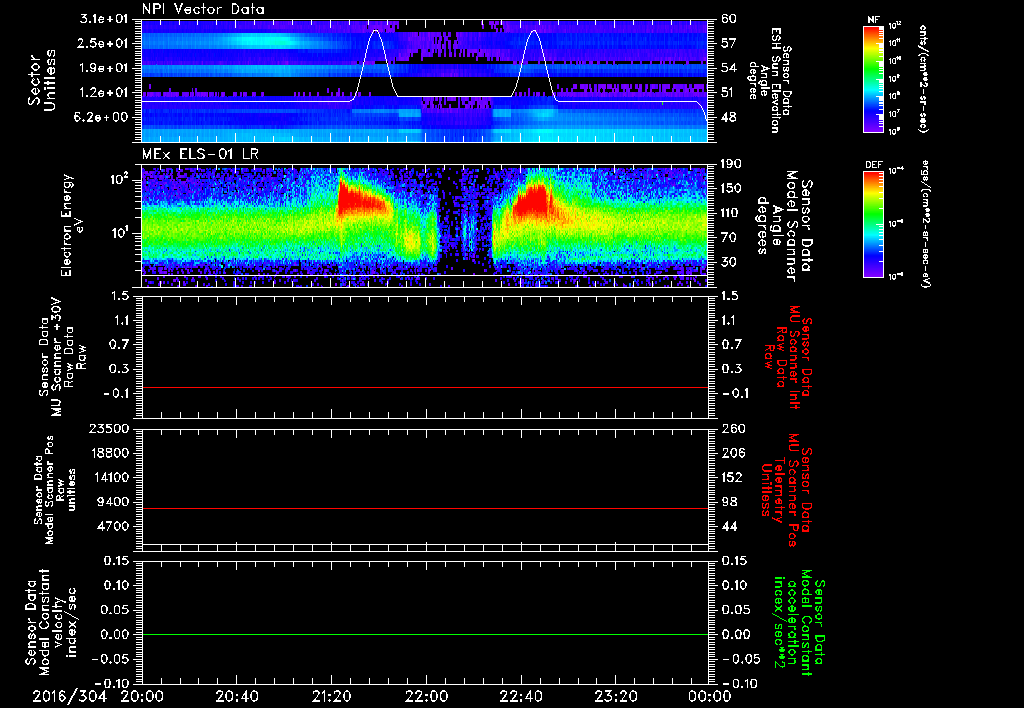1024x708 pixels.
Task: Click the white line in Scanner Pos plot
Action: [x=425, y=544]
